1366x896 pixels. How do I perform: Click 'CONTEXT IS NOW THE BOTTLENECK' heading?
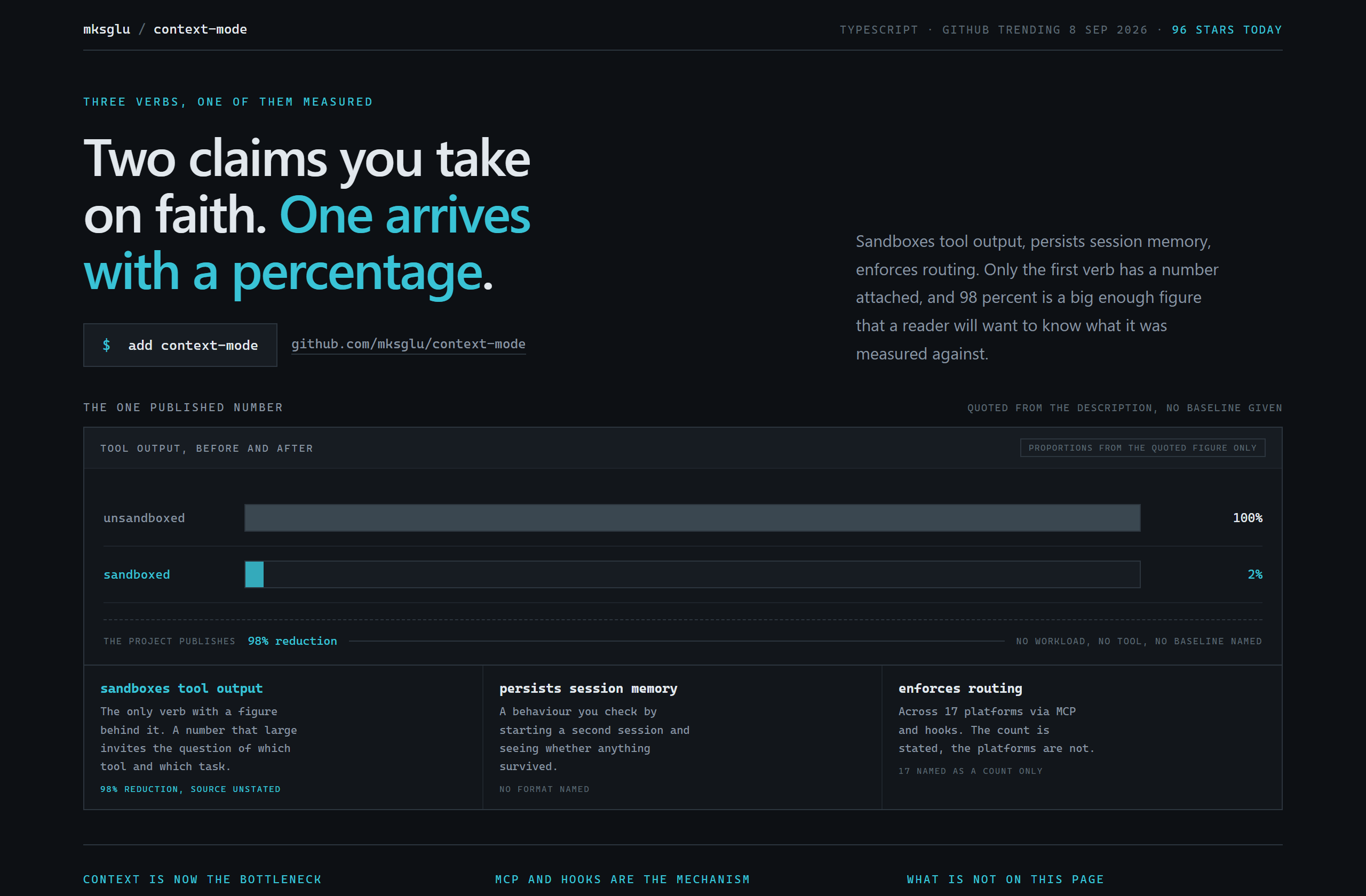pyautogui.click(x=202, y=879)
